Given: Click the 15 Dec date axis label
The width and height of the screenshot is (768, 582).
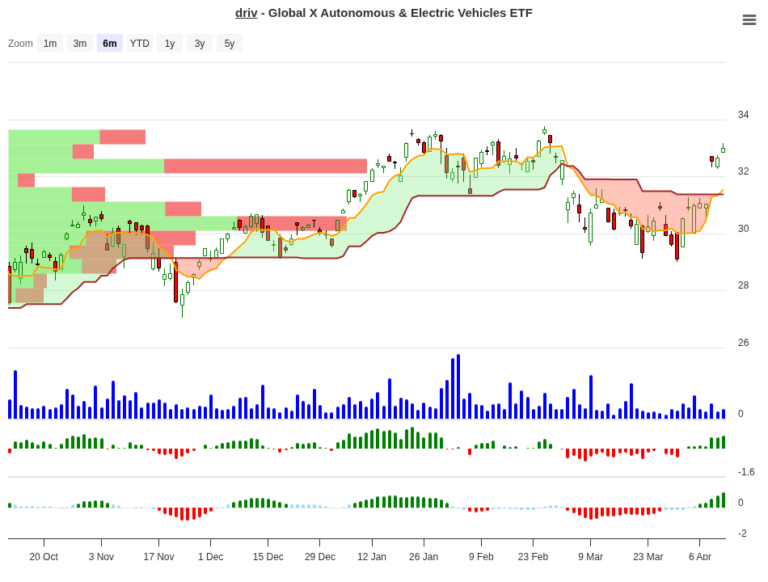Looking at the screenshot, I should [268, 557].
